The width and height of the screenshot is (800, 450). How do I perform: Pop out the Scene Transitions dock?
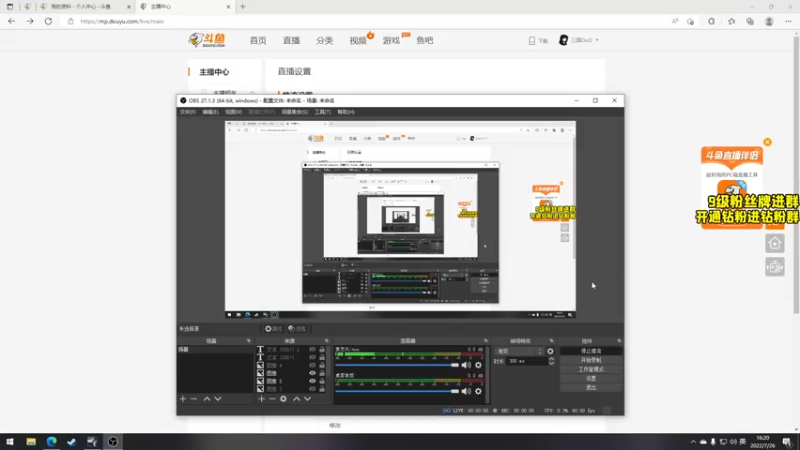pyautogui.click(x=551, y=341)
